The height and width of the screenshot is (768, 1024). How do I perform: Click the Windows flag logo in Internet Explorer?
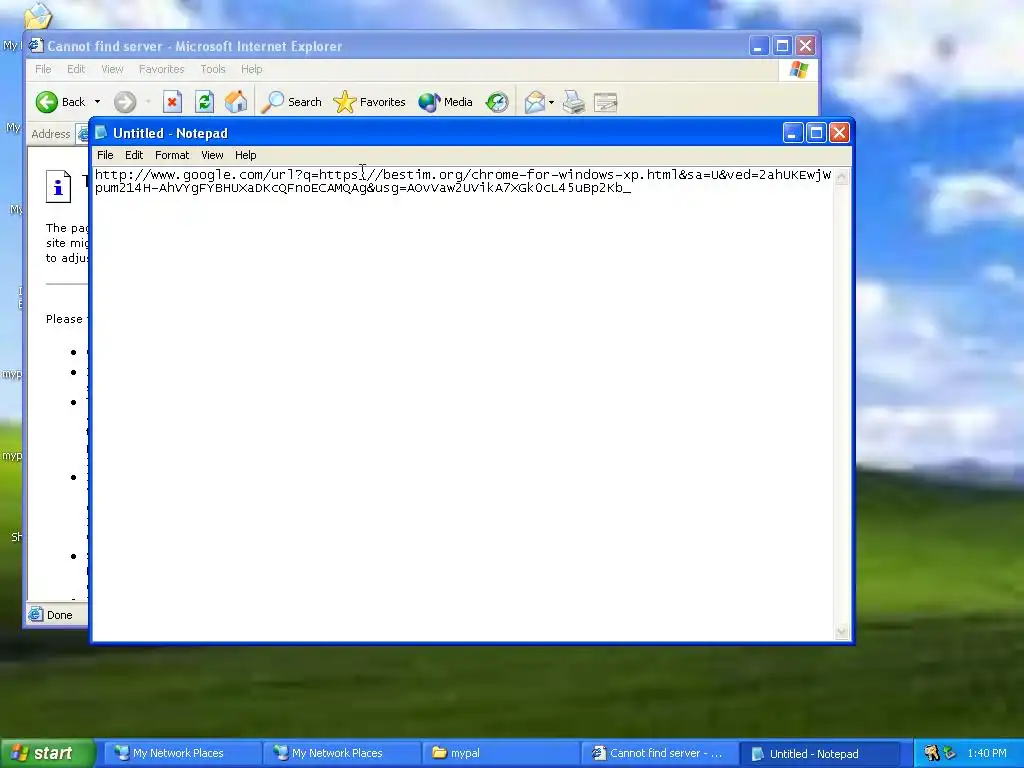[798, 70]
